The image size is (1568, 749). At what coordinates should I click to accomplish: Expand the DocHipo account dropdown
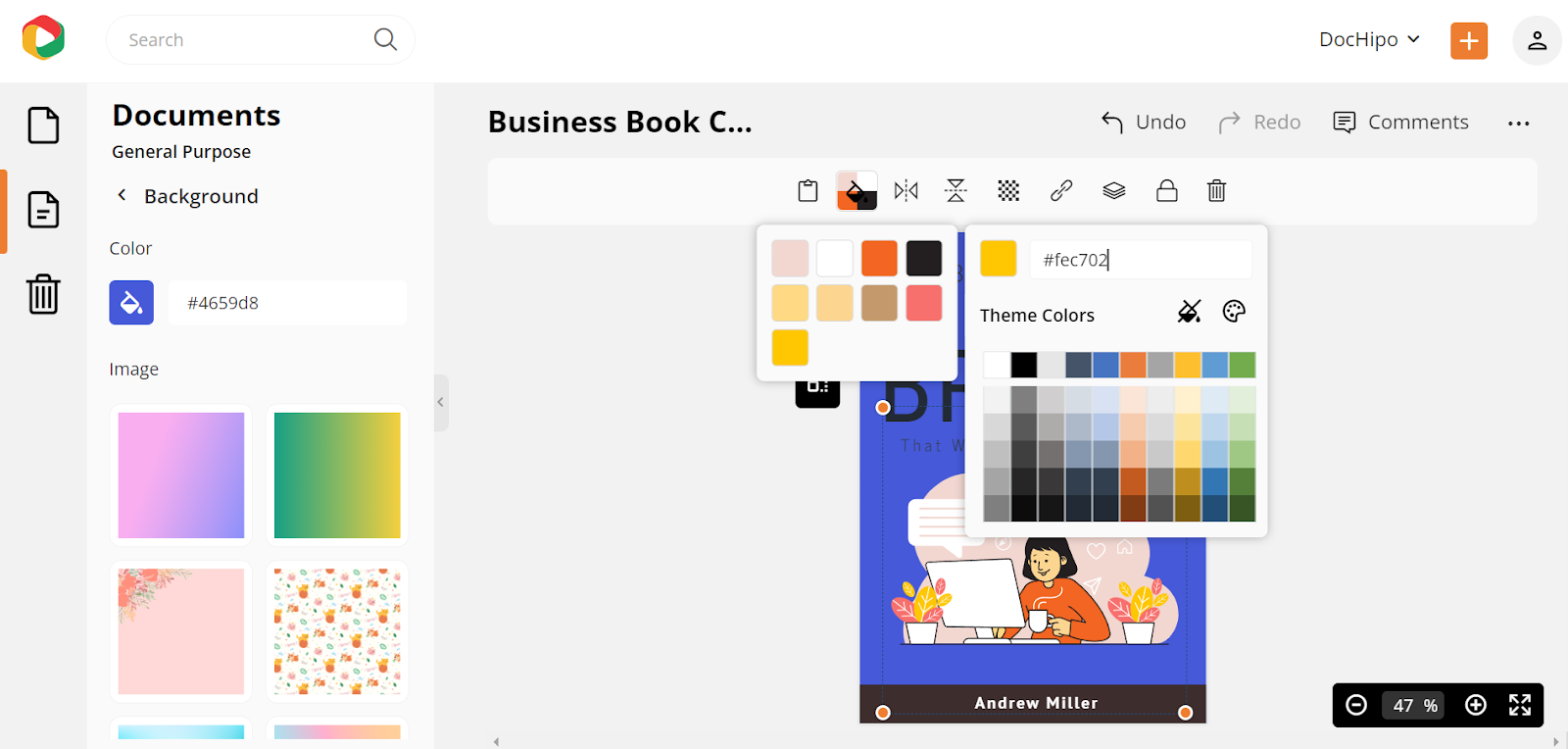pyautogui.click(x=1369, y=39)
